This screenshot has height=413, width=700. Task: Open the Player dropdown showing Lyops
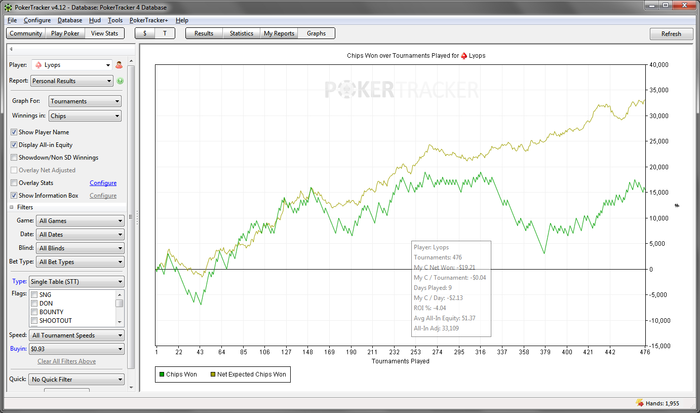coord(71,65)
